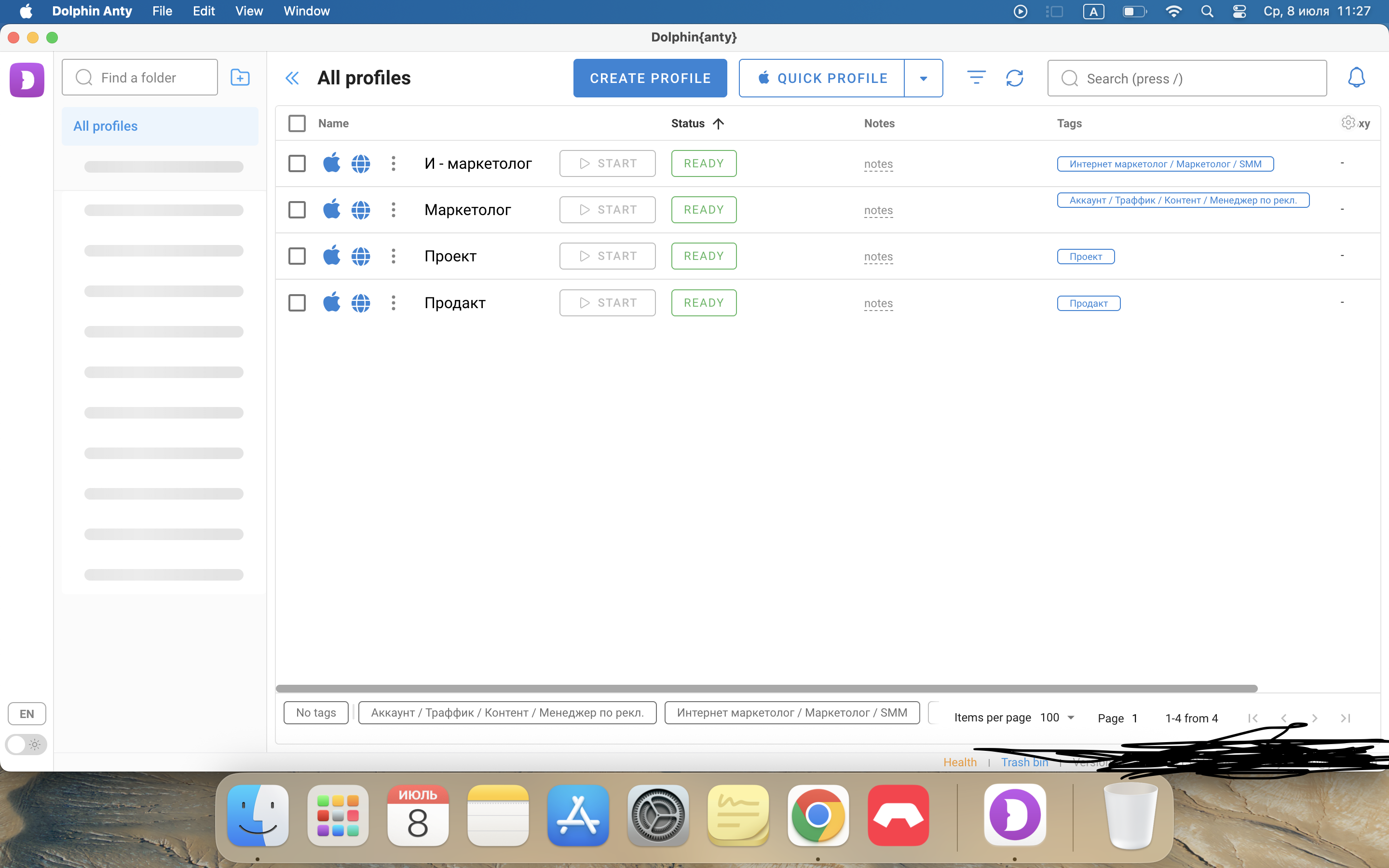
Task: Focus the Find a folder field
Action: tap(139, 78)
